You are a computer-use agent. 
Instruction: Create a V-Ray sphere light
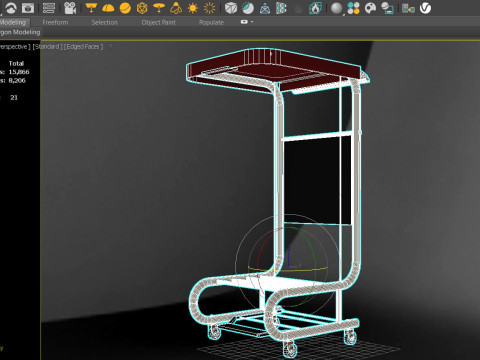point(125,8)
